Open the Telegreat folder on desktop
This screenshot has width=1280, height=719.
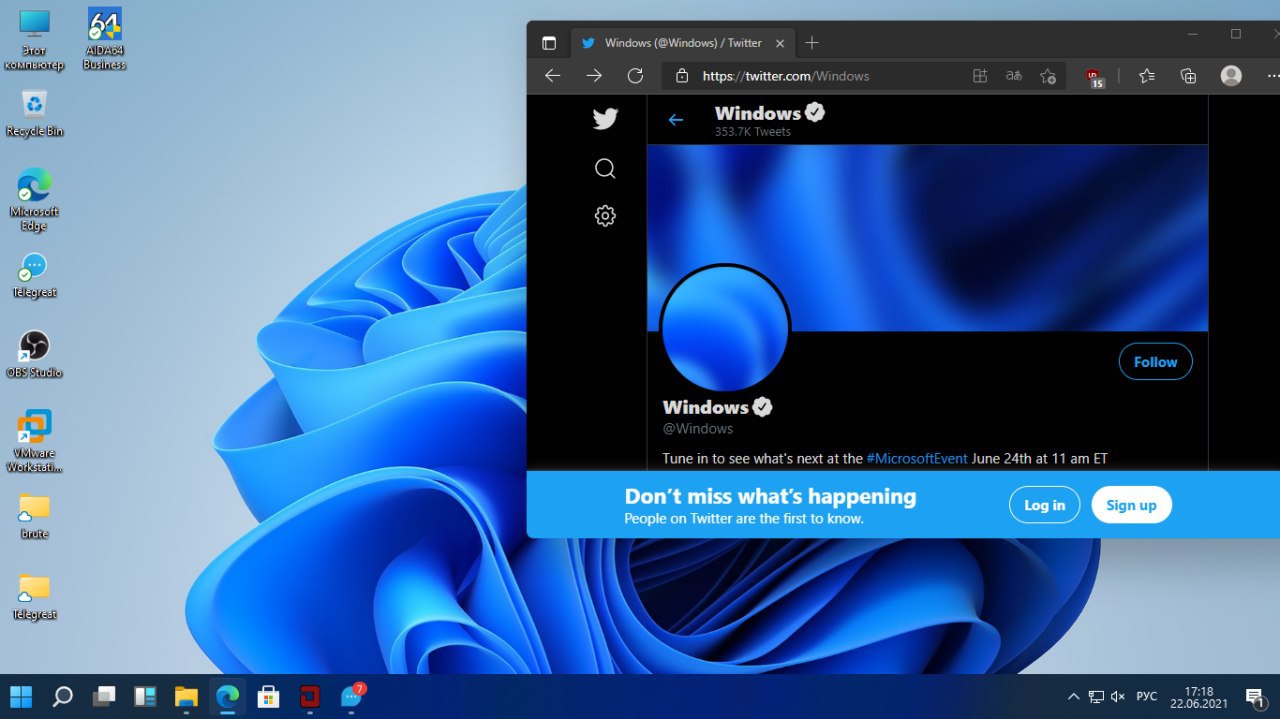34,597
